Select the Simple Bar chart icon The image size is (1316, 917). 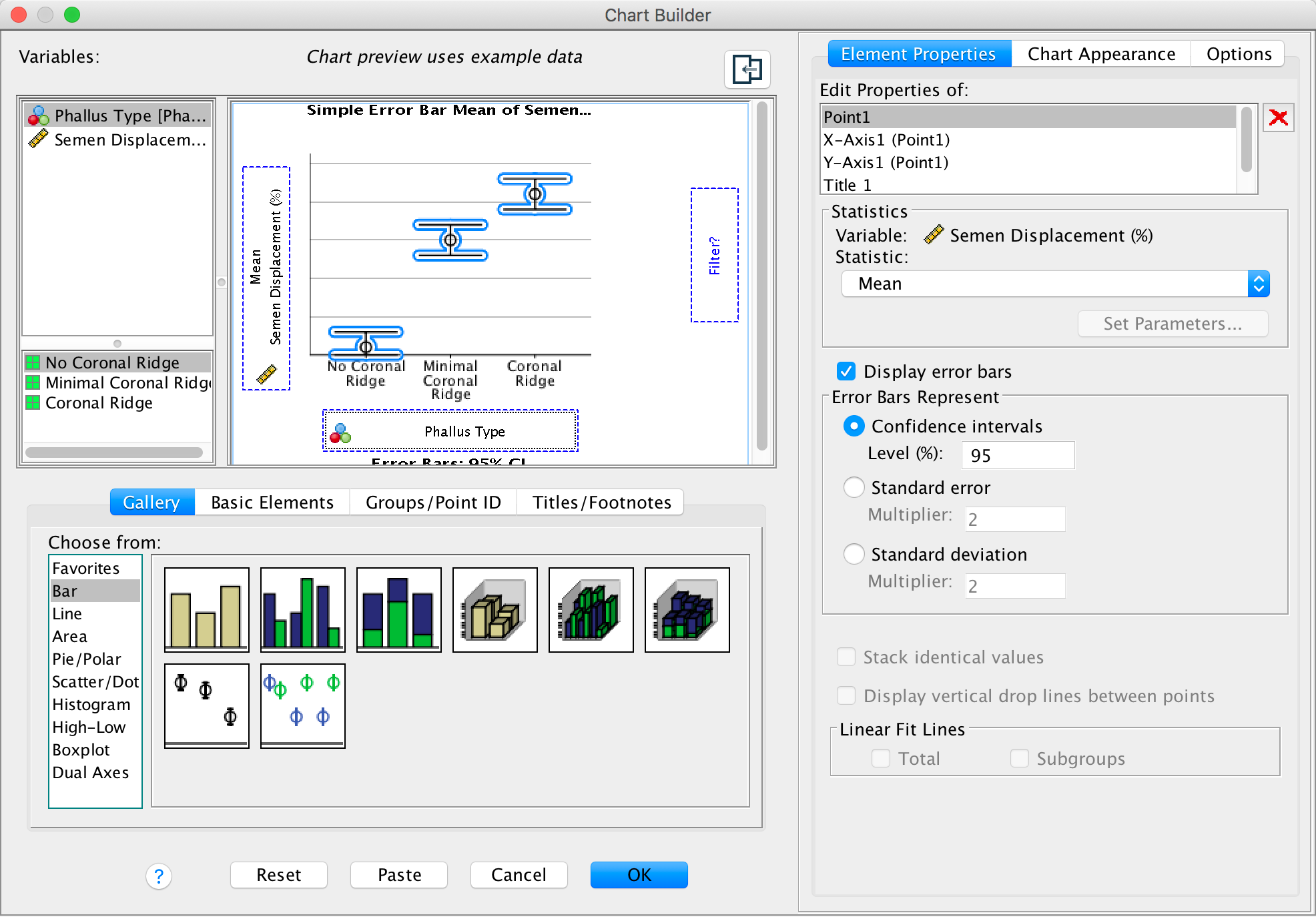[206, 609]
